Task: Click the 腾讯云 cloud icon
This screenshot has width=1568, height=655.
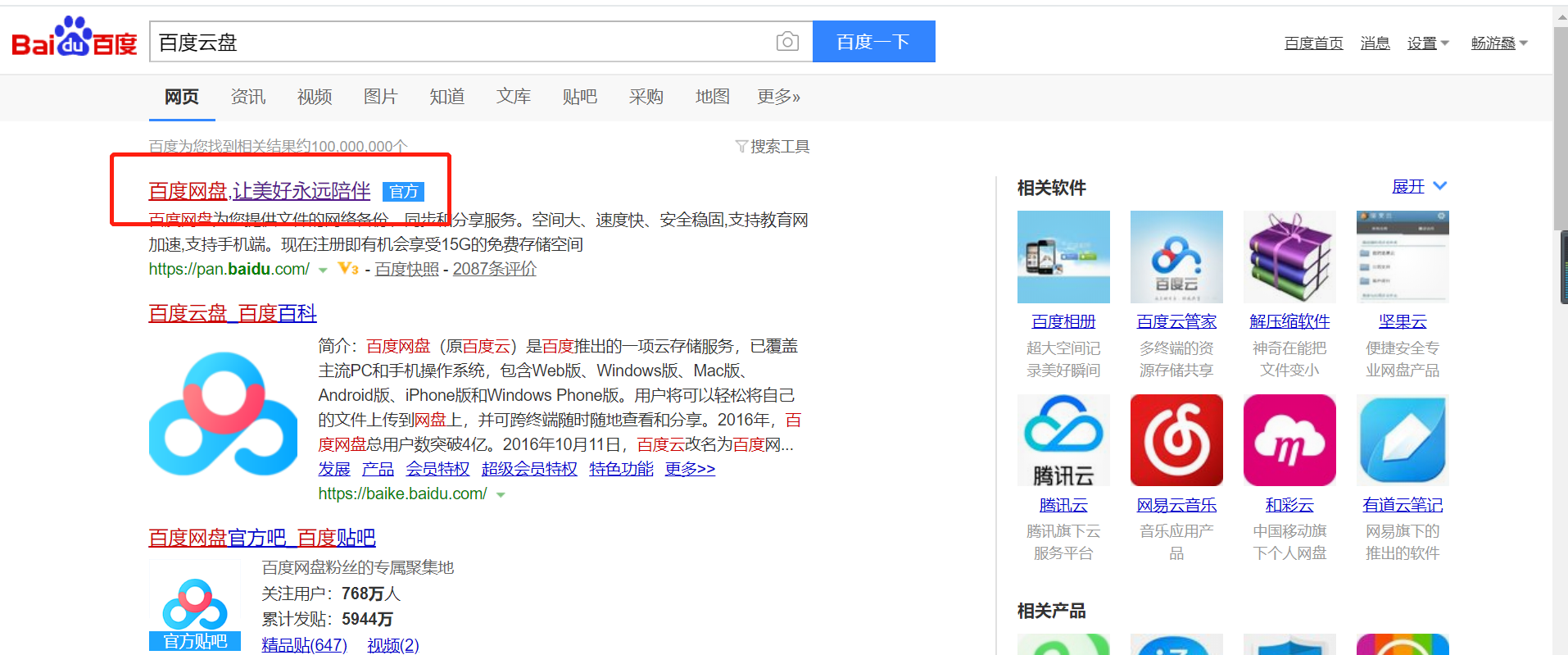Action: coord(1063,440)
